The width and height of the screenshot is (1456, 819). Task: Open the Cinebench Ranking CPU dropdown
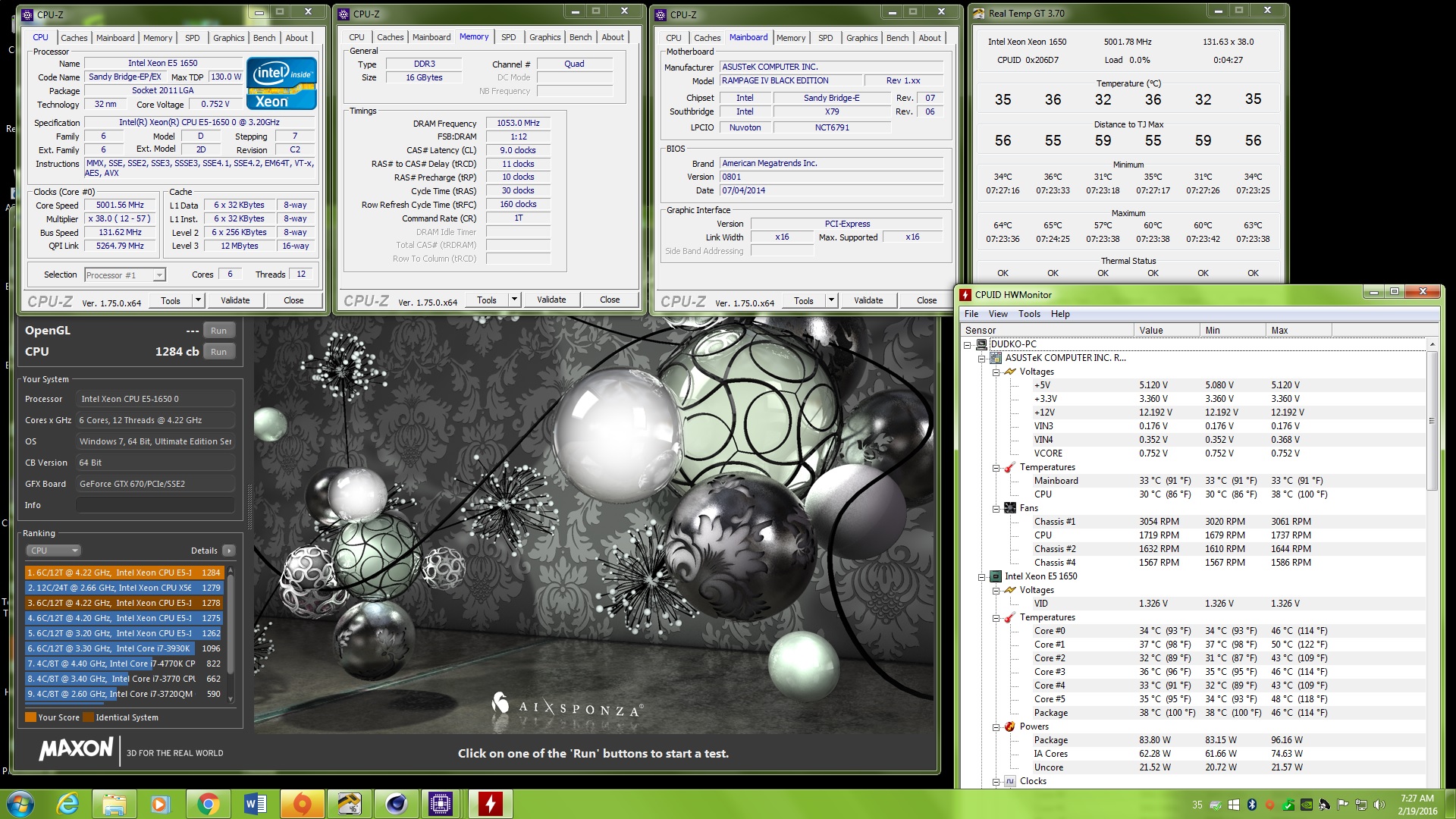53,551
